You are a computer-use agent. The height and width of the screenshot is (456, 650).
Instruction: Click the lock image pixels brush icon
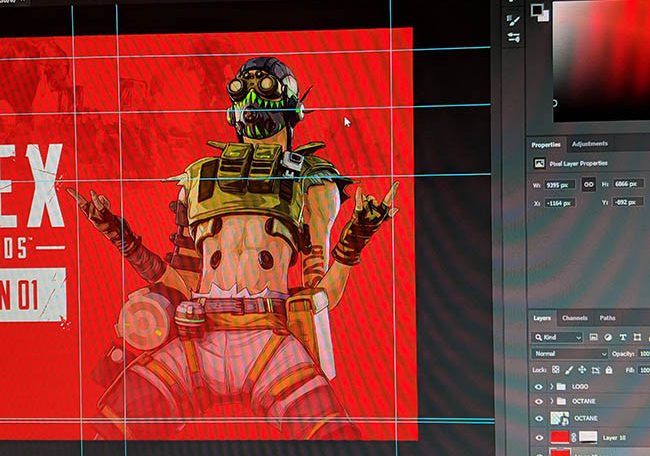click(x=568, y=369)
